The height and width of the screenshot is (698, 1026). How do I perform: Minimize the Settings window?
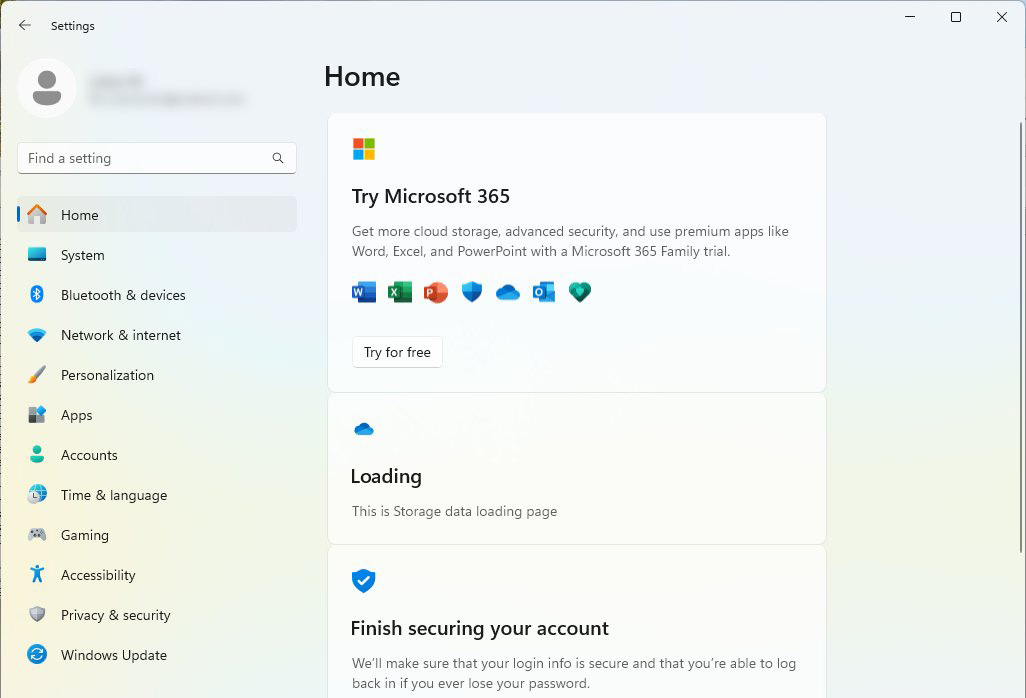pyautogui.click(x=910, y=17)
